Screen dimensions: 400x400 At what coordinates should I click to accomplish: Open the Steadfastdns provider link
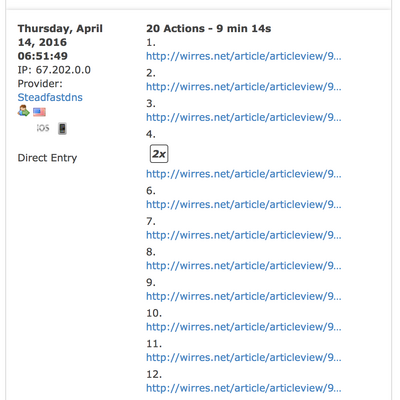click(x=50, y=97)
